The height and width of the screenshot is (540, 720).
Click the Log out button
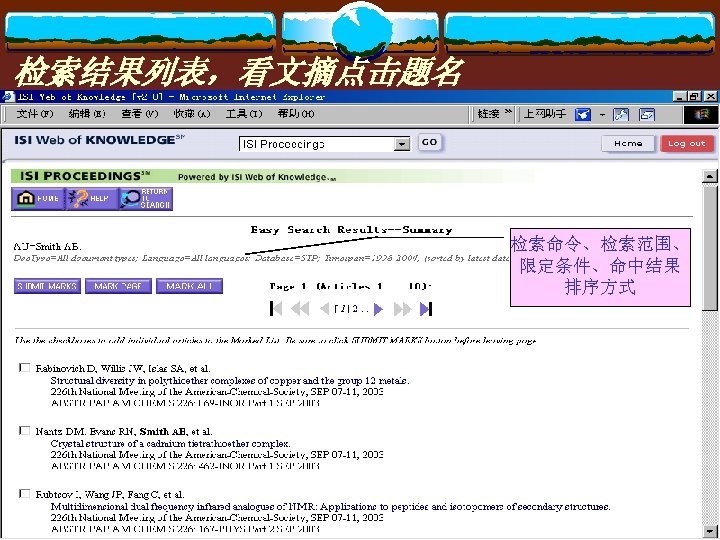[687, 144]
